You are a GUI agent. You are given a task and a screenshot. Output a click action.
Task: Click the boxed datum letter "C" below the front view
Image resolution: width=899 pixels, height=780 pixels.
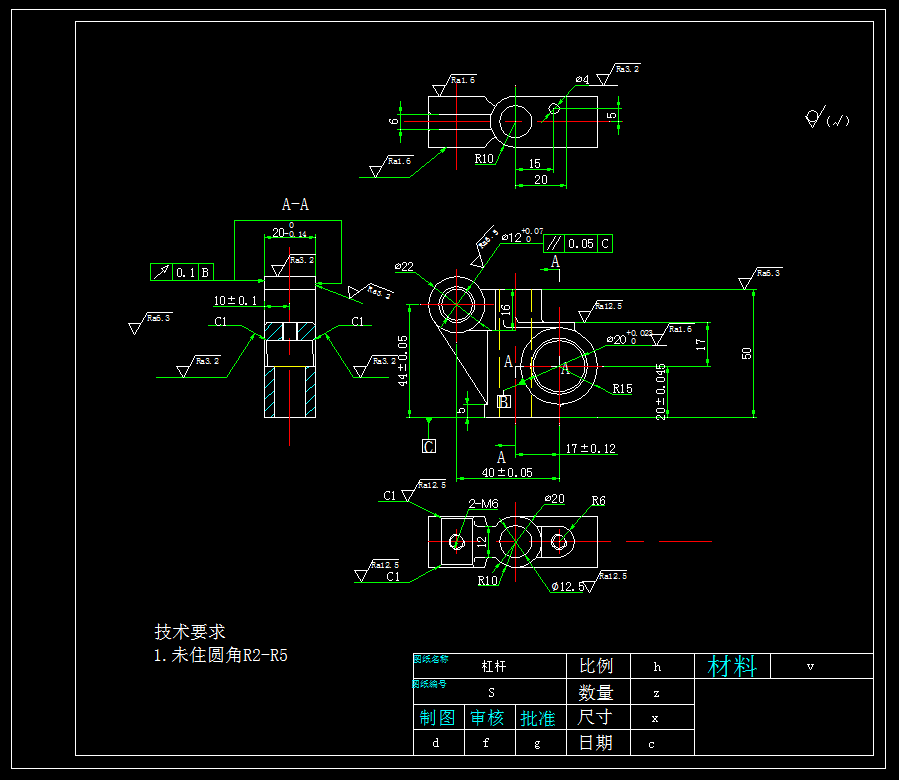429,446
